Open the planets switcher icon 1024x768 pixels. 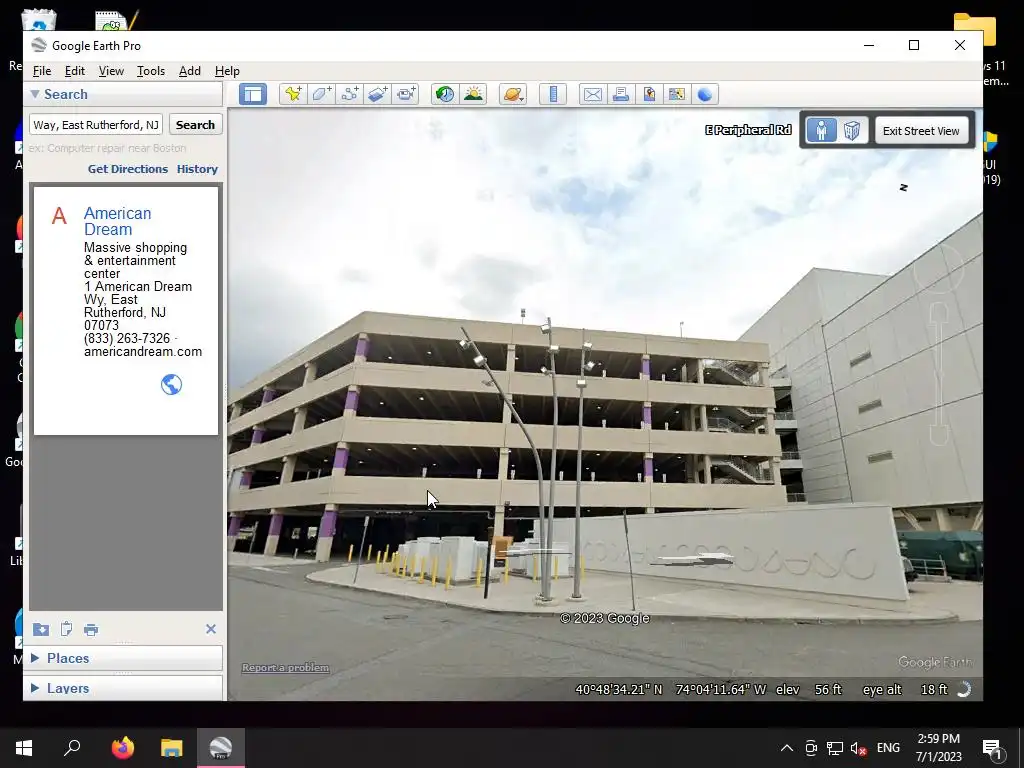click(x=513, y=94)
